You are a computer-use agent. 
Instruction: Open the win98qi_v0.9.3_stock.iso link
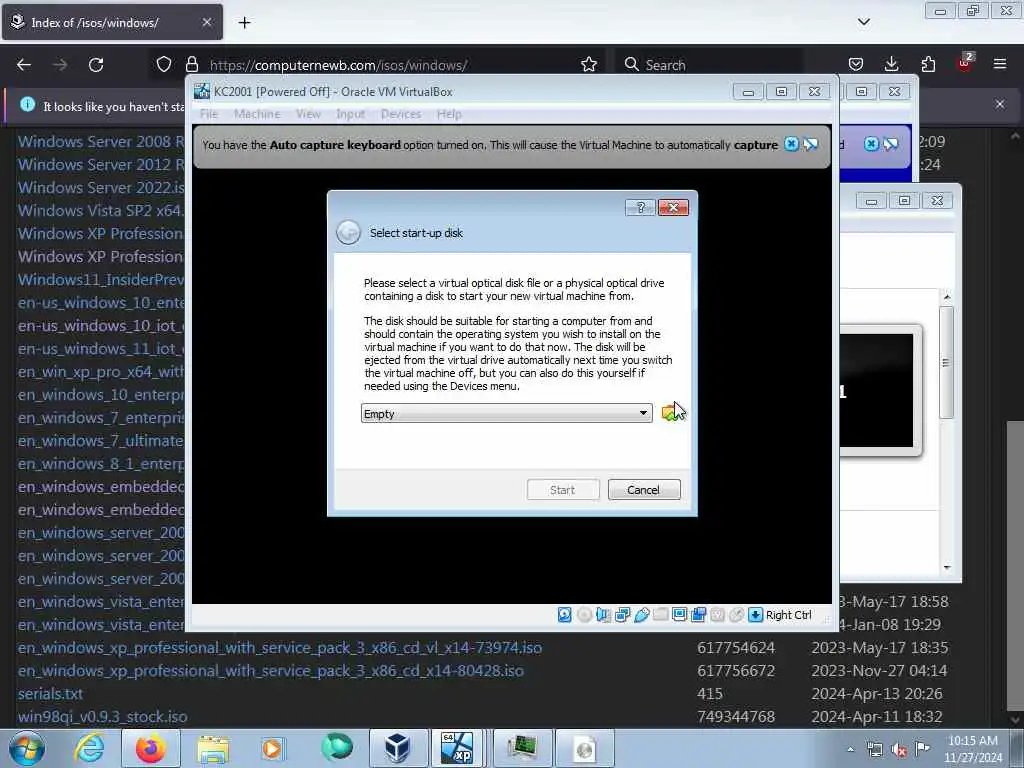(103, 717)
